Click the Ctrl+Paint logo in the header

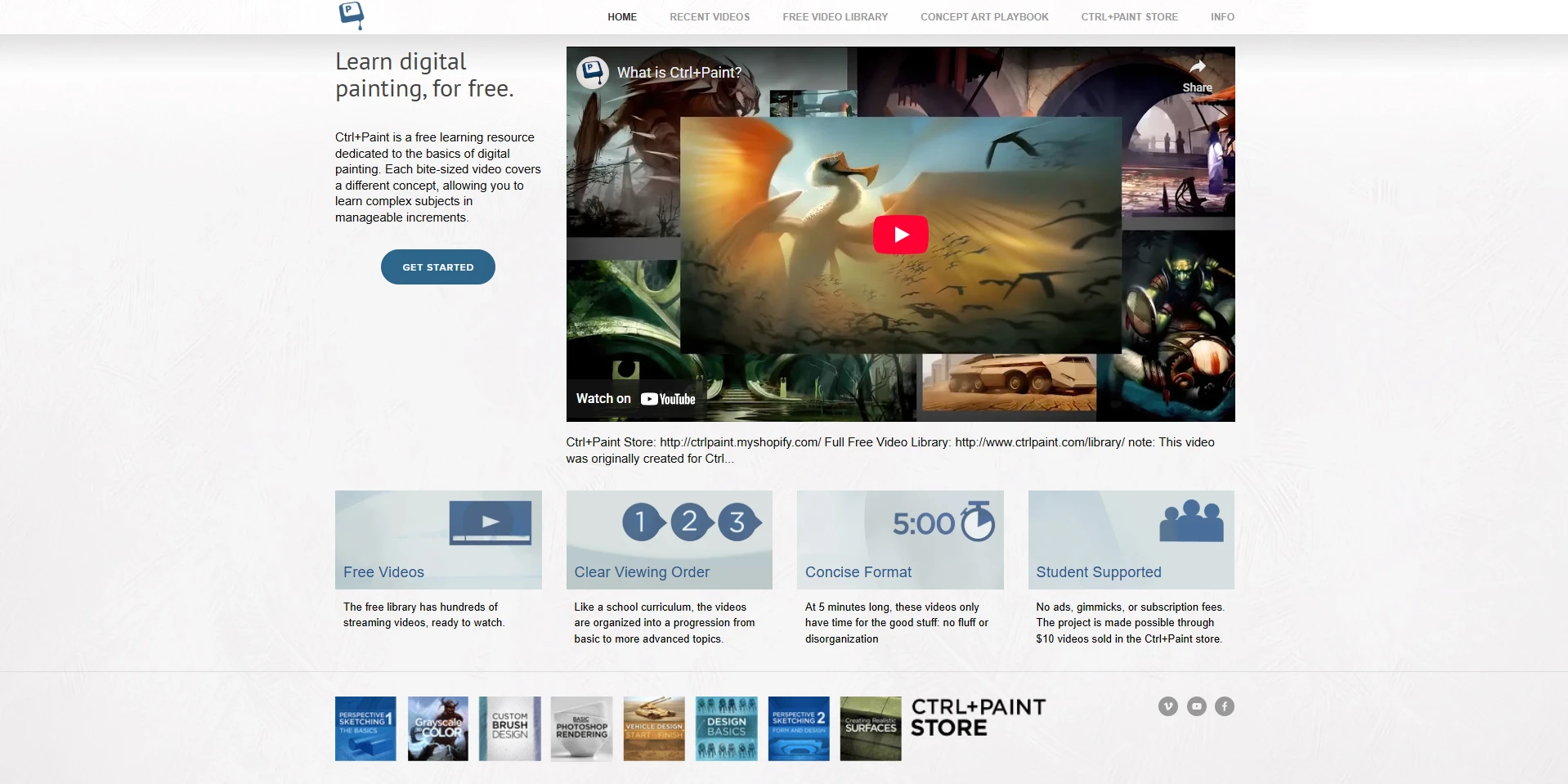pos(351,16)
